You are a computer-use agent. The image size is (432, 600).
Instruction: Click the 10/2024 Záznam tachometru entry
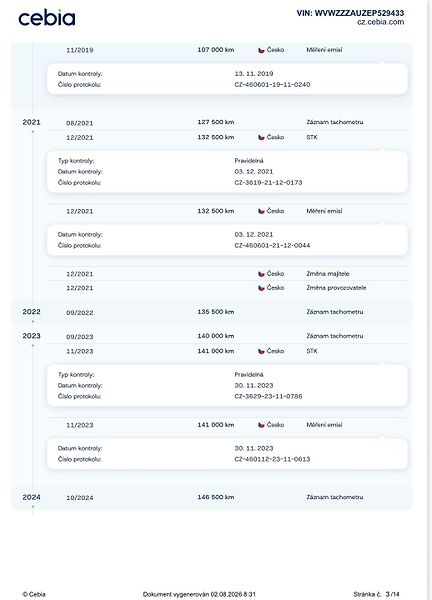(x=212, y=497)
